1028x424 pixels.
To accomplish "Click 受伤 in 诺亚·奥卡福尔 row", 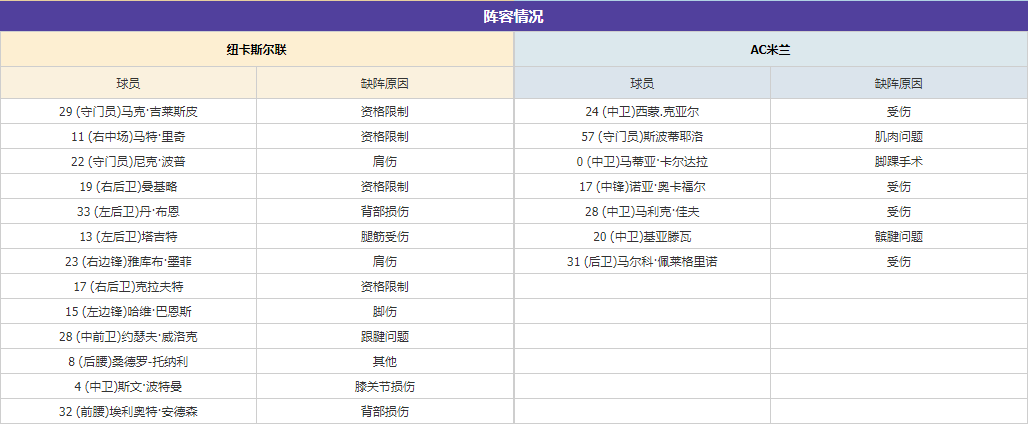I will (899, 187).
